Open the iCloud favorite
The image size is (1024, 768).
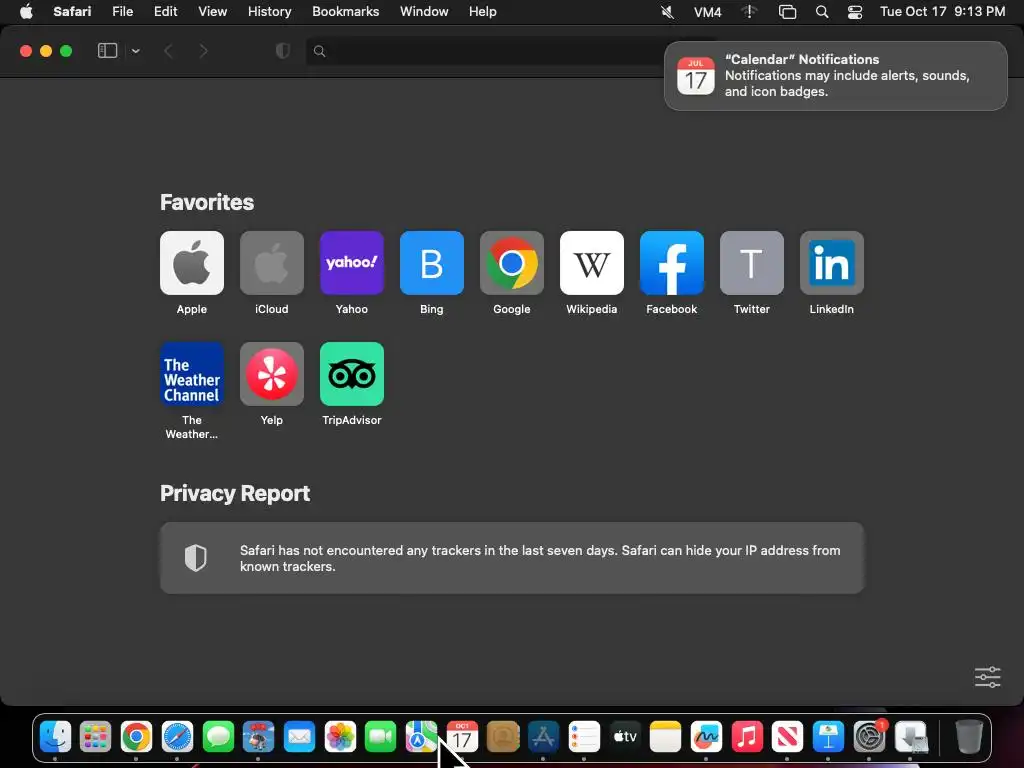pyautogui.click(x=272, y=263)
